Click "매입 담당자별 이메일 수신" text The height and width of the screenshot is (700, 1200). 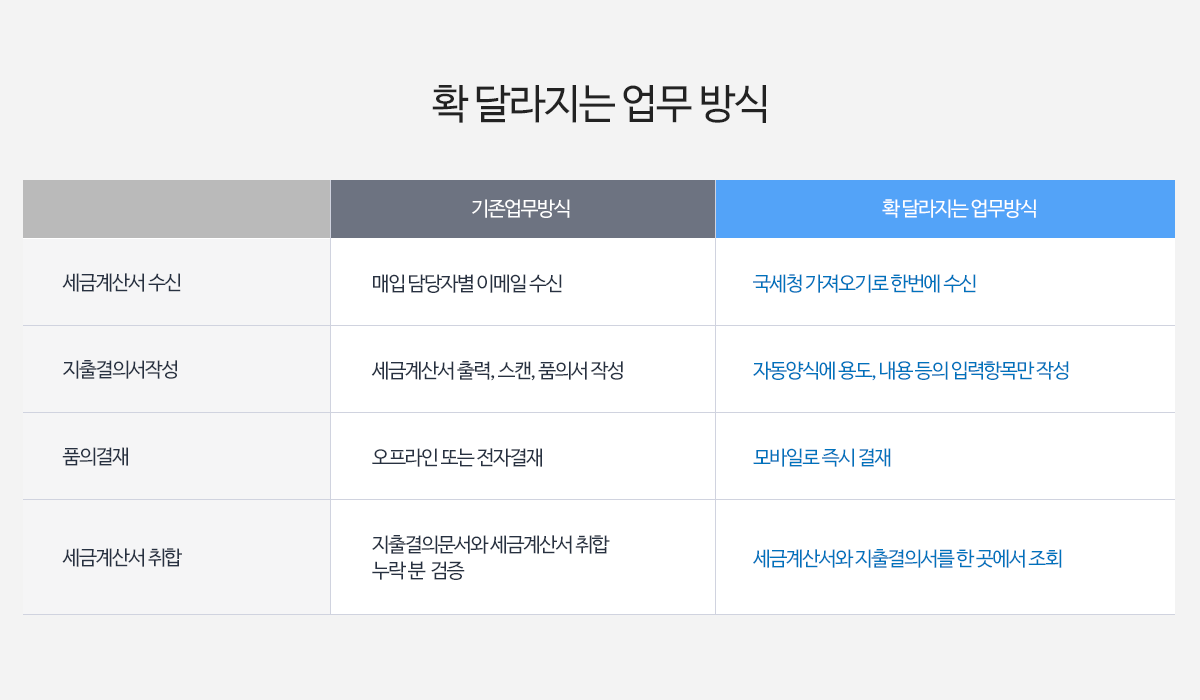tap(467, 283)
